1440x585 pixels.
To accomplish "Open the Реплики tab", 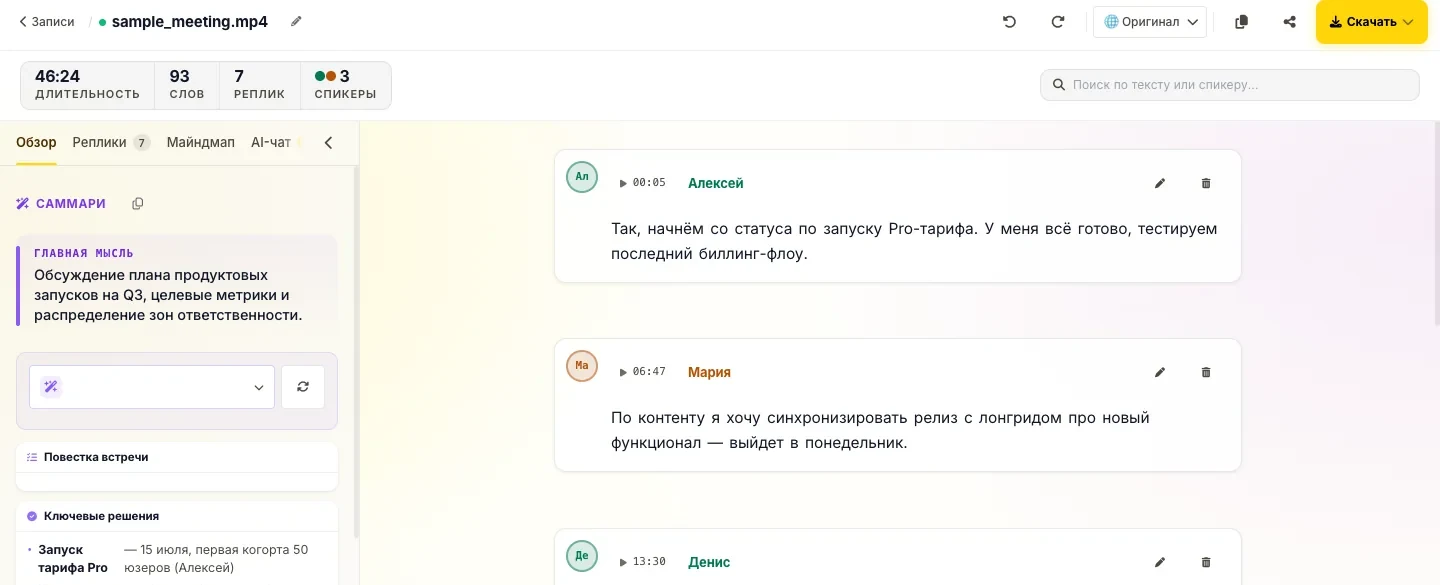I will click(111, 142).
